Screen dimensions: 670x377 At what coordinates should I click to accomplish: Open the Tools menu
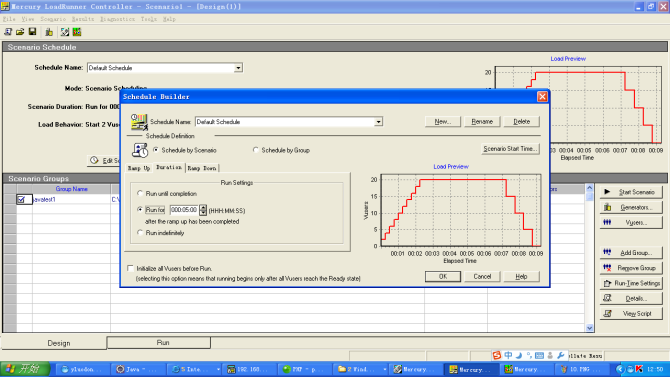pyautogui.click(x=149, y=19)
